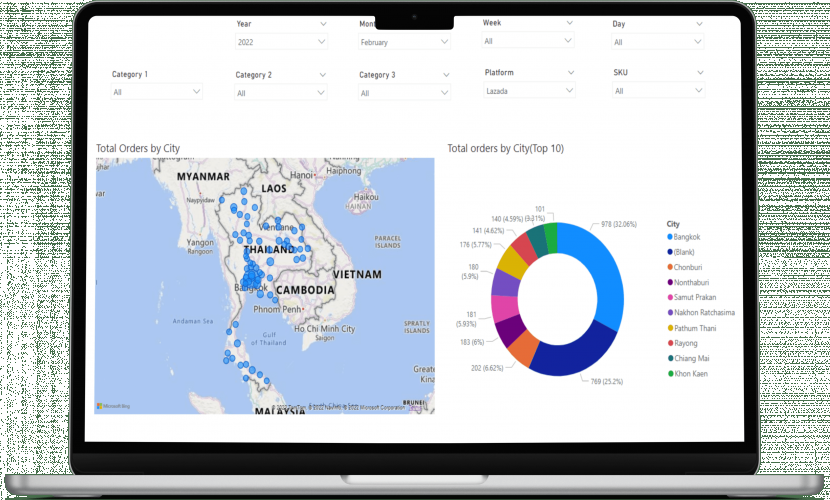Click Pathum Thani text in legend
The image size is (830, 500).
(695, 328)
